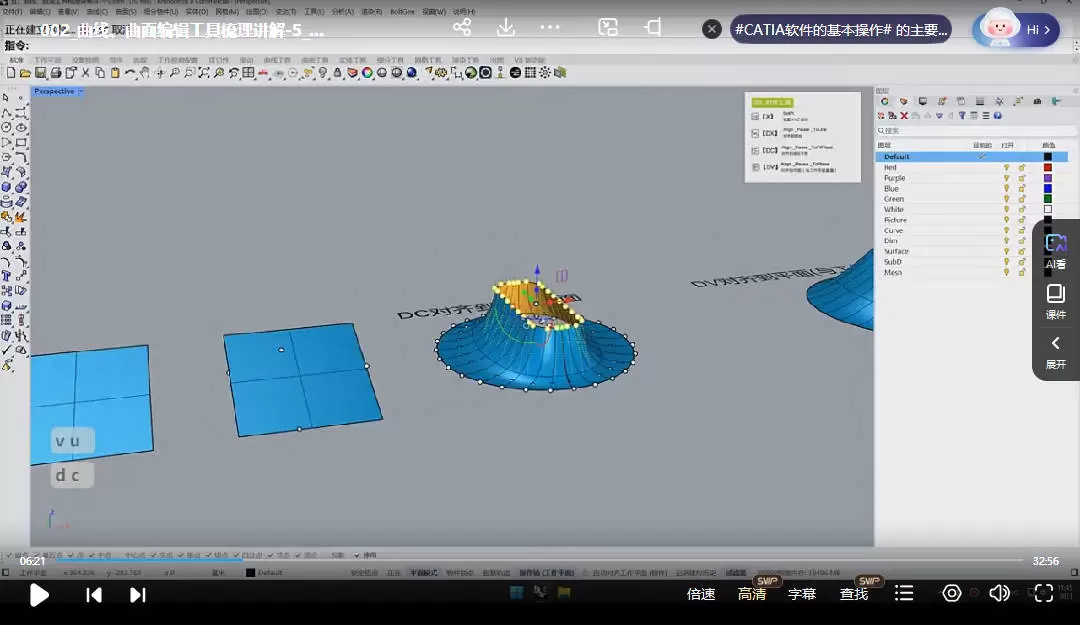The image size is (1080, 625).
Task: Click the New file icon in Rhino toolbar
Action: point(10,73)
